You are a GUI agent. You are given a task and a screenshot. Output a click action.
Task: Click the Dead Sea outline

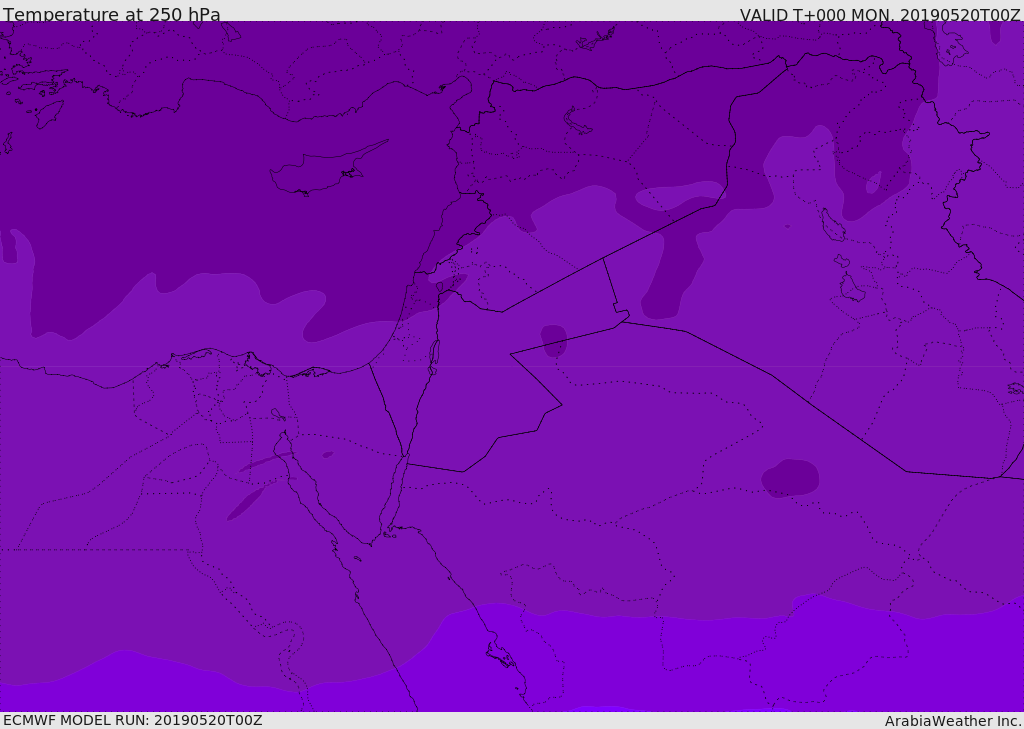[434, 353]
